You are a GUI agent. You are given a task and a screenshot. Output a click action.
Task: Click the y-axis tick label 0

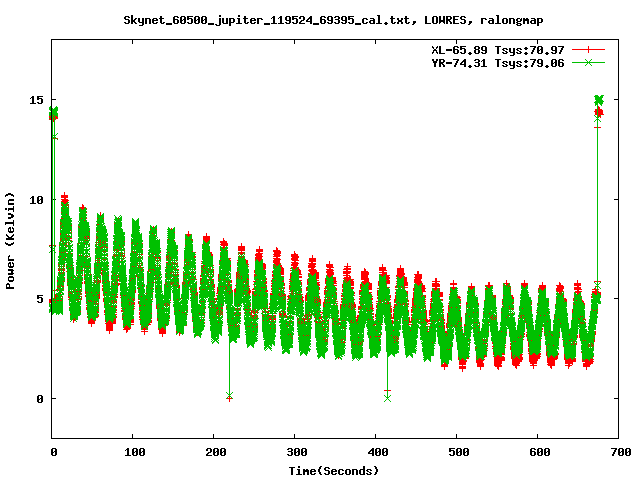click(x=40, y=399)
